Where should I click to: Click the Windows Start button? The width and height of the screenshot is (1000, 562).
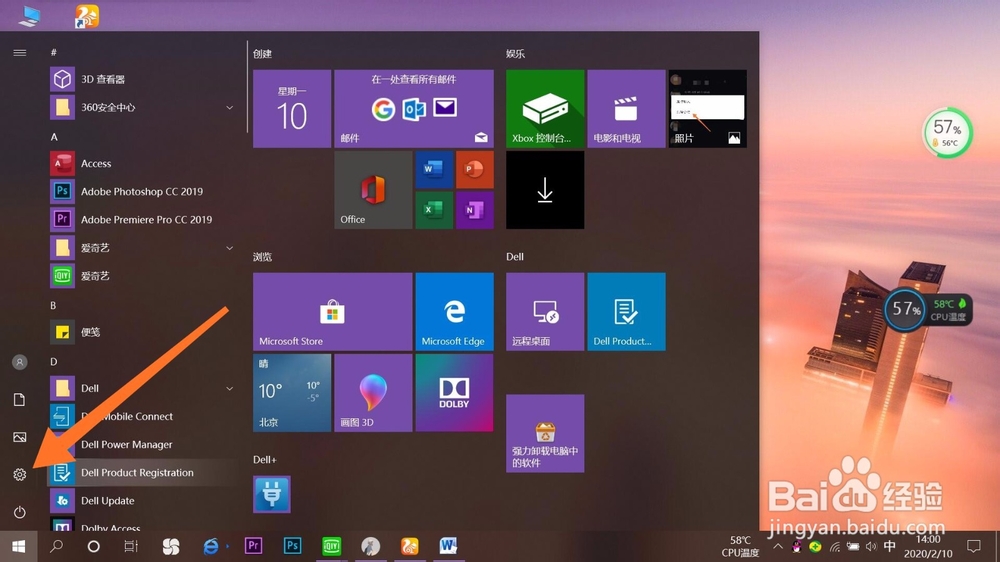point(18,546)
